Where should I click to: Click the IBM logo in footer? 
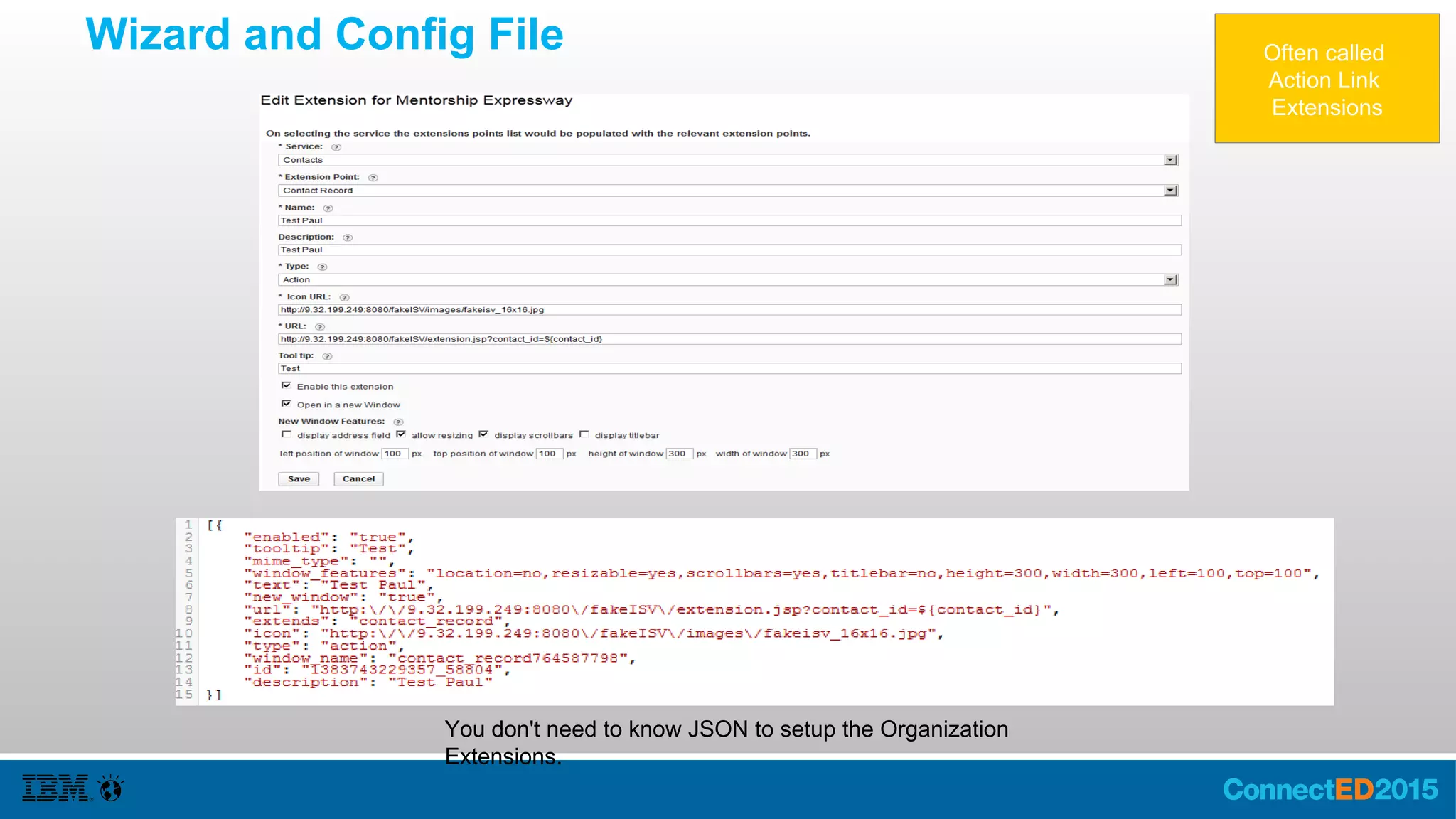(x=55, y=788)
